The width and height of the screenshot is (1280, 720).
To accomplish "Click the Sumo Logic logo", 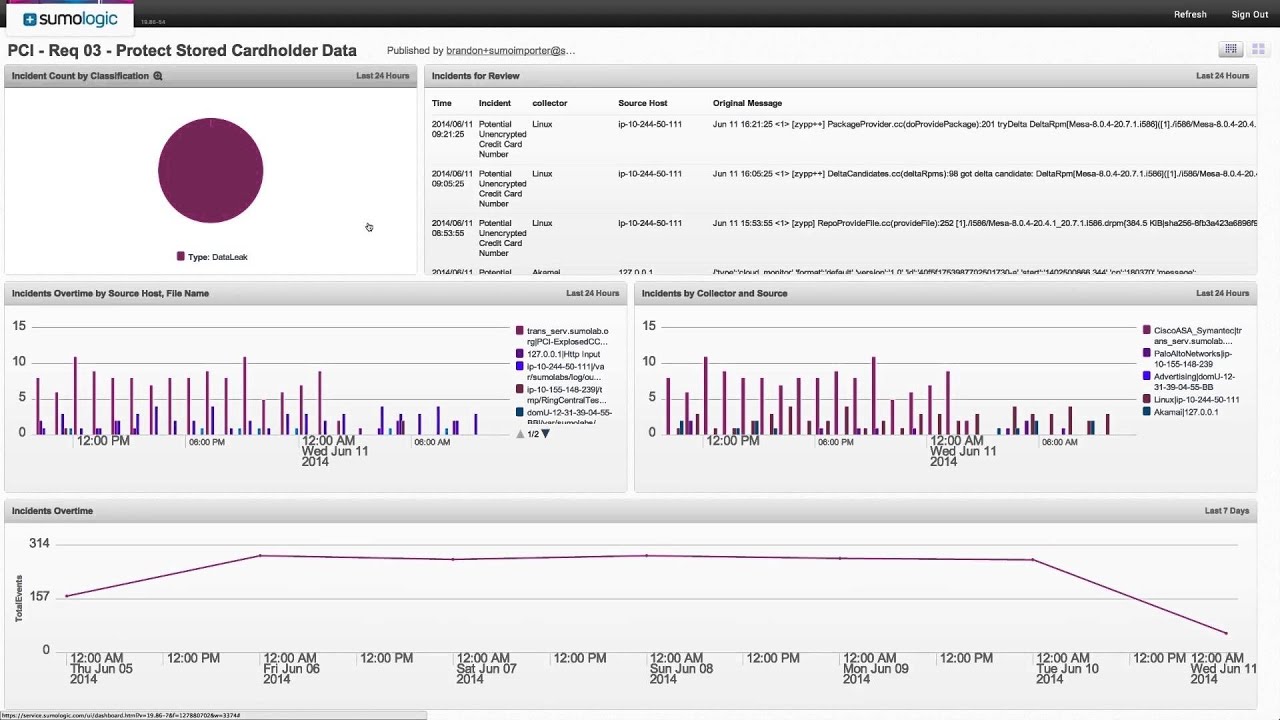I will (69, 18).
